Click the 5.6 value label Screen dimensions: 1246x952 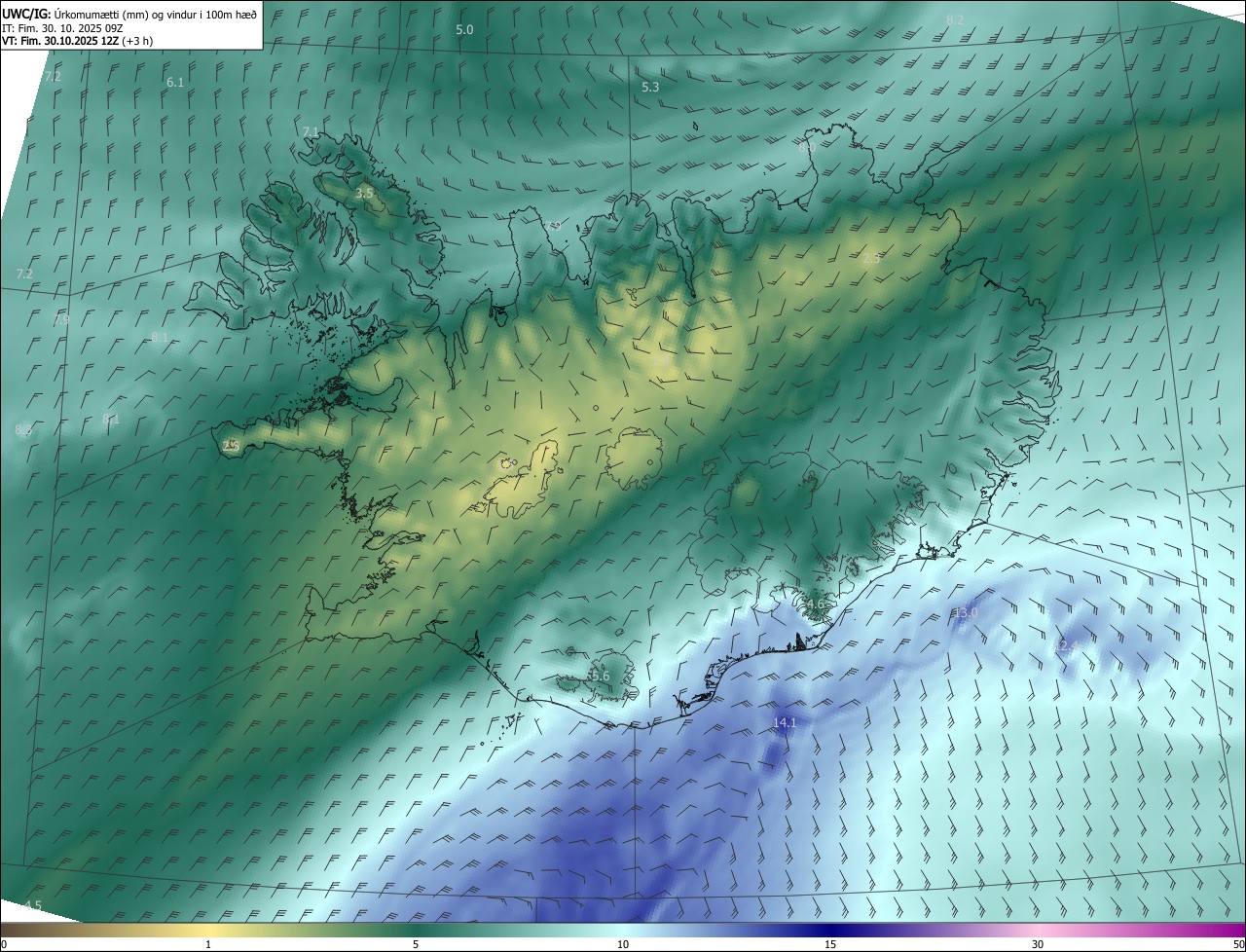pyautogui.click(x=600, y=677)
